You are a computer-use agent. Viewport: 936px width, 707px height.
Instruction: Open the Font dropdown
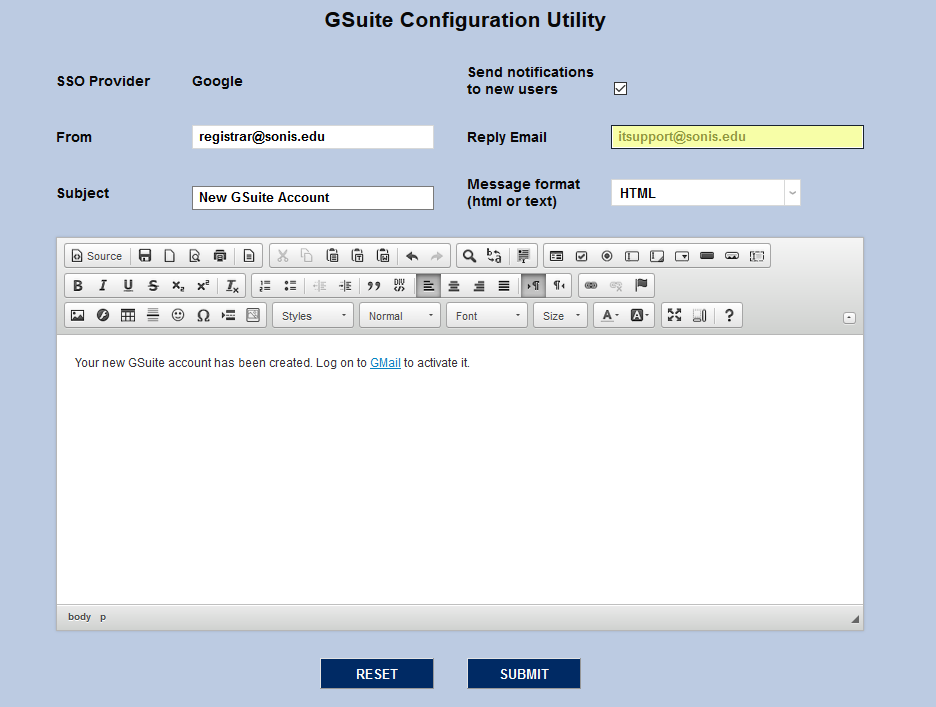coord(486,315)
